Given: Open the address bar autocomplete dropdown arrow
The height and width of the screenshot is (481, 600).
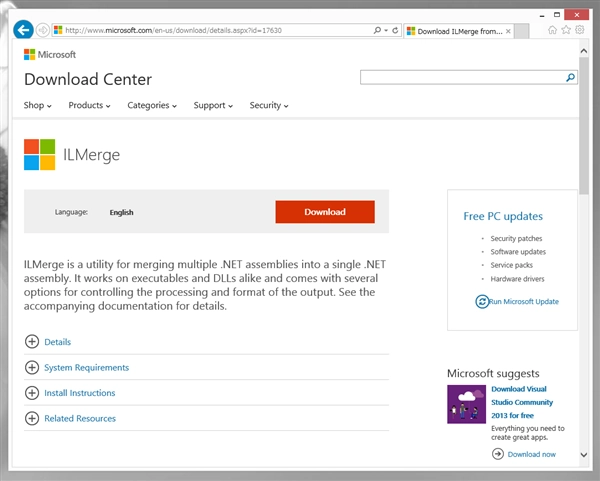Looking at the screenshot, I should pyautogui.click(x=386, y=30).
